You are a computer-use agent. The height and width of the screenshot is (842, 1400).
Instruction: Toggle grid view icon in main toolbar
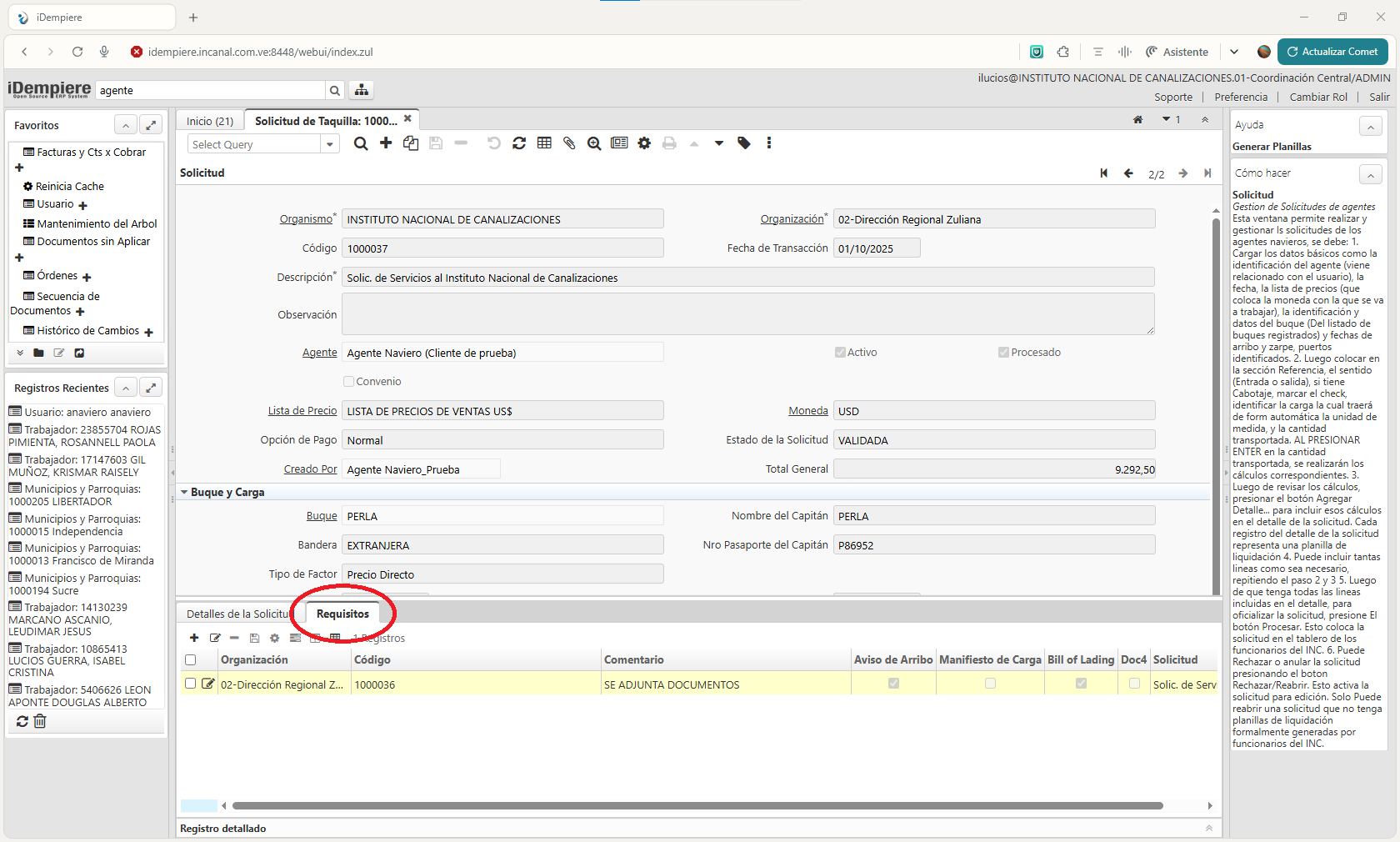click(544, 143)
